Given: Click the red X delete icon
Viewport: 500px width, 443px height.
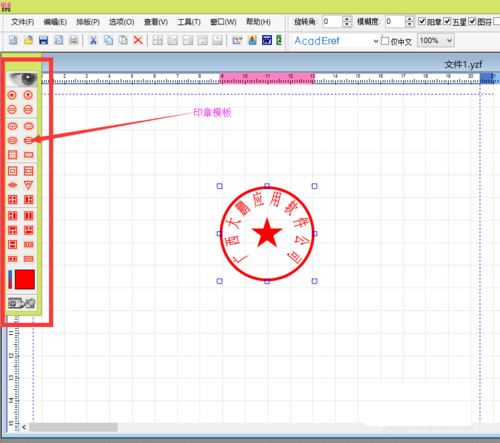Looking at the screenshot, I should tap(138, 40).
